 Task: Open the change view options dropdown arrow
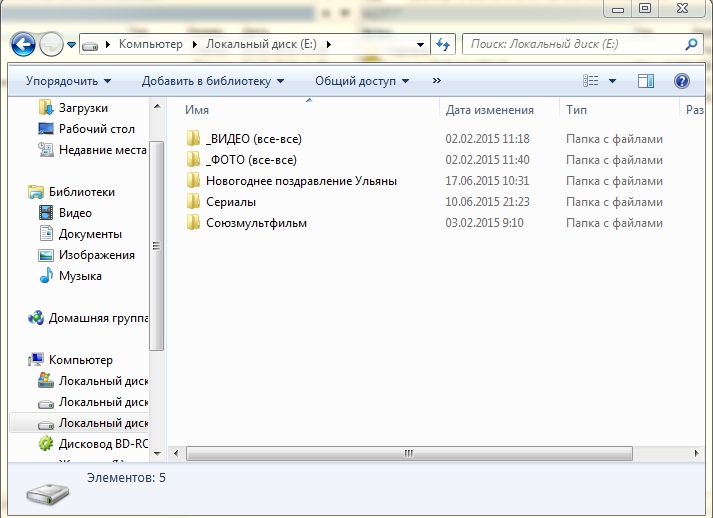[613, 81]
